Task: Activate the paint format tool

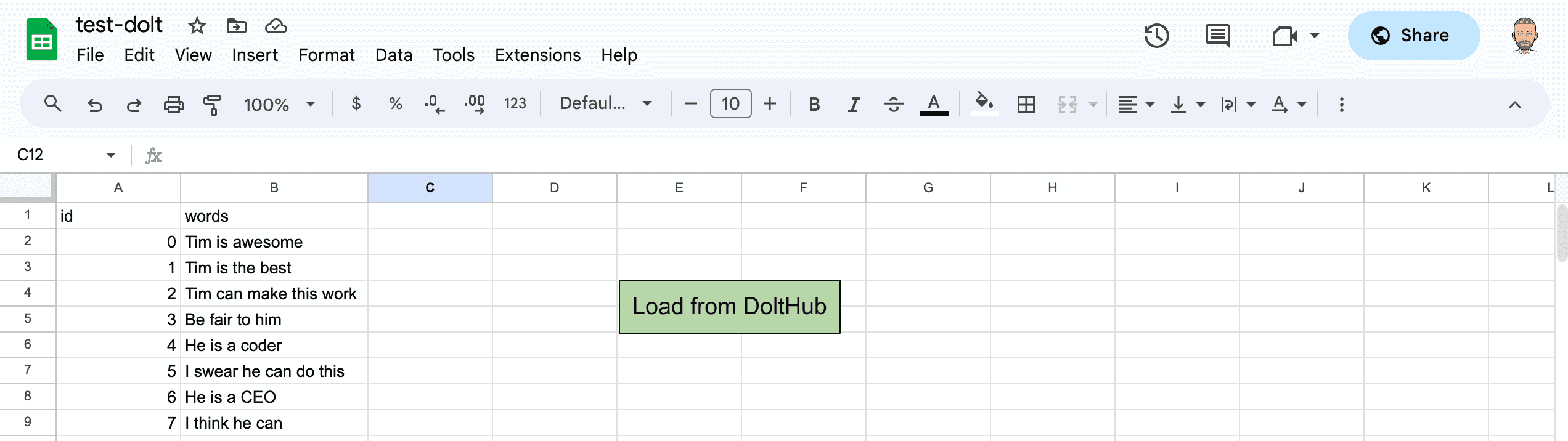Action: coord(212,105)
